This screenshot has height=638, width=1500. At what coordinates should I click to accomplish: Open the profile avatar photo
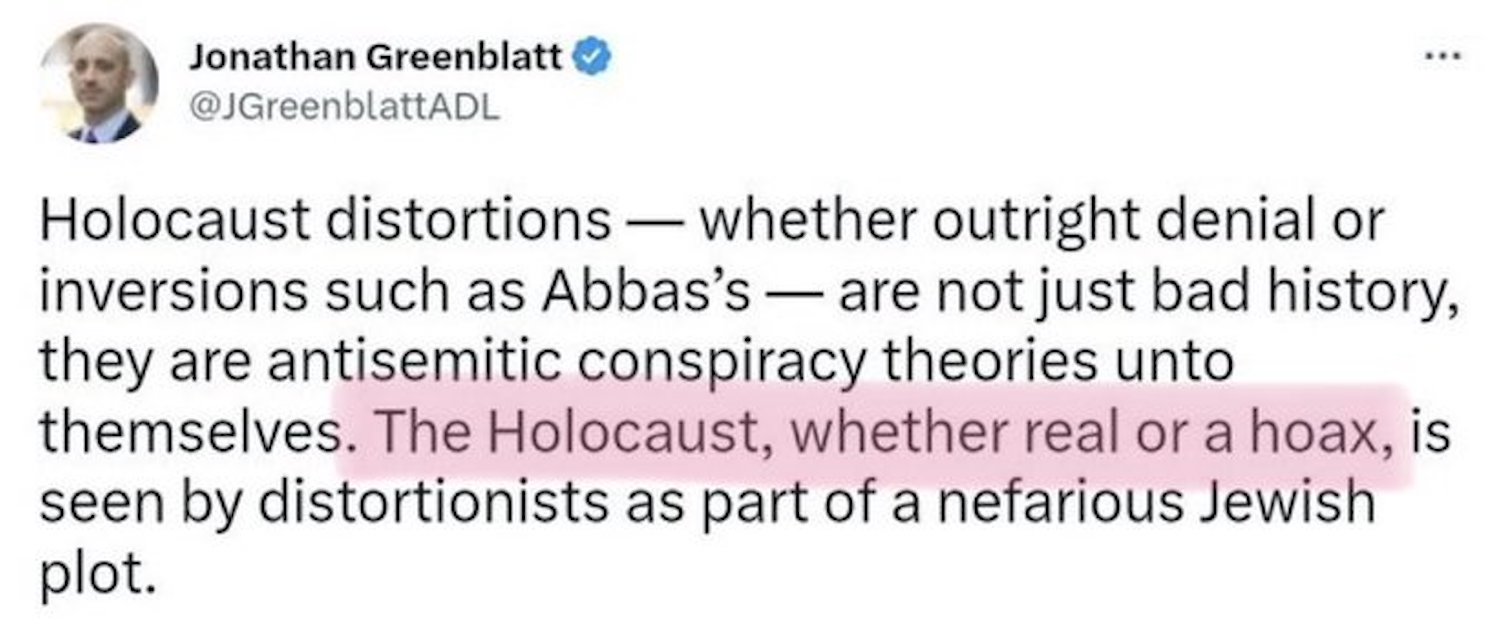[x=99, y=82]
